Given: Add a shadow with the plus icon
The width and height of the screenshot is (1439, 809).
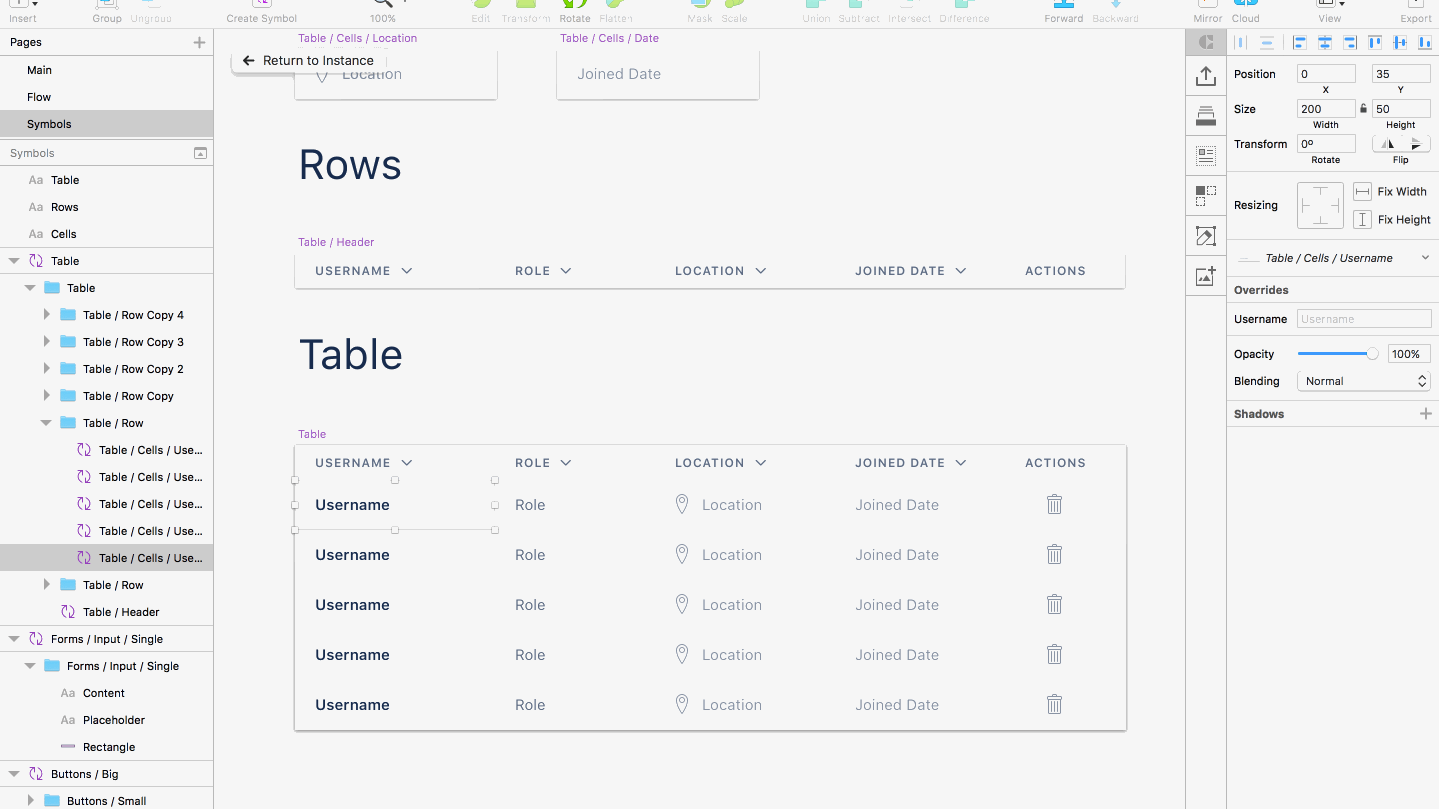Looking at the screenshot, I should [1426, 413].
